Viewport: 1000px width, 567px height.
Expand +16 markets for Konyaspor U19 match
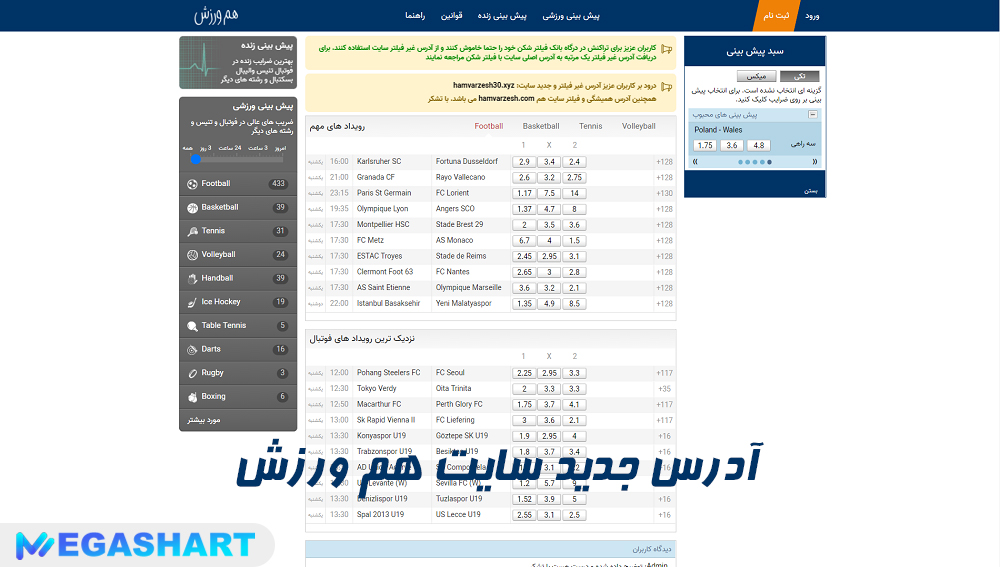665,436
